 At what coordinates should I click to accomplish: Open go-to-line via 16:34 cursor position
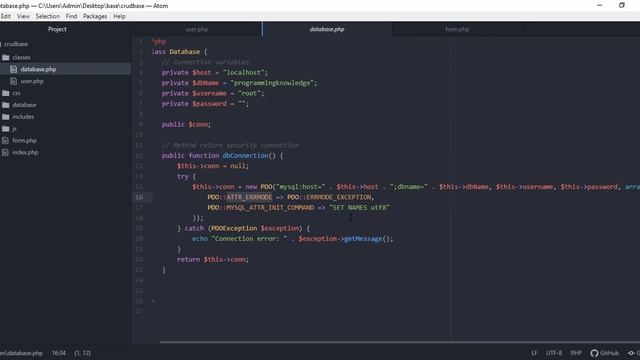point(59,353)
